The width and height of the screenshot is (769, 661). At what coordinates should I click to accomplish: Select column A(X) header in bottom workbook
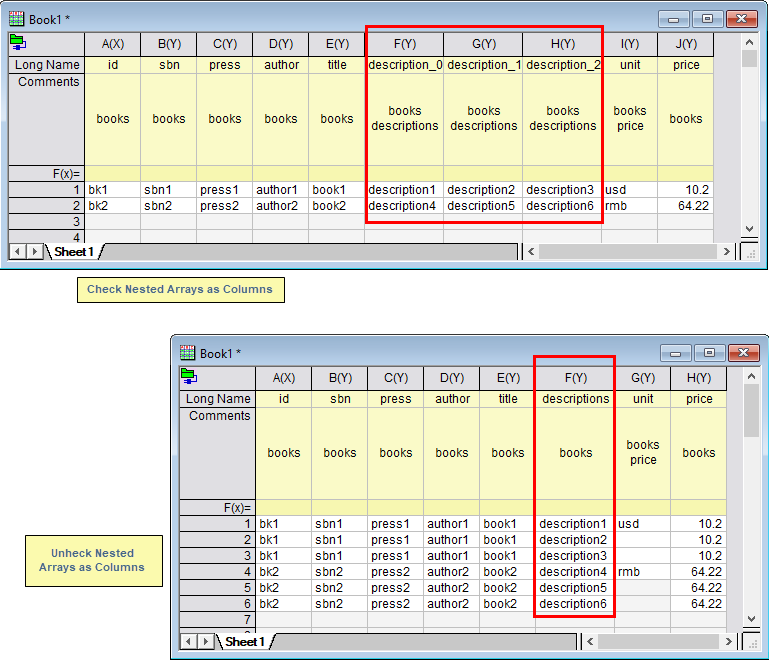pyautogui.click(x=283, y=378)
